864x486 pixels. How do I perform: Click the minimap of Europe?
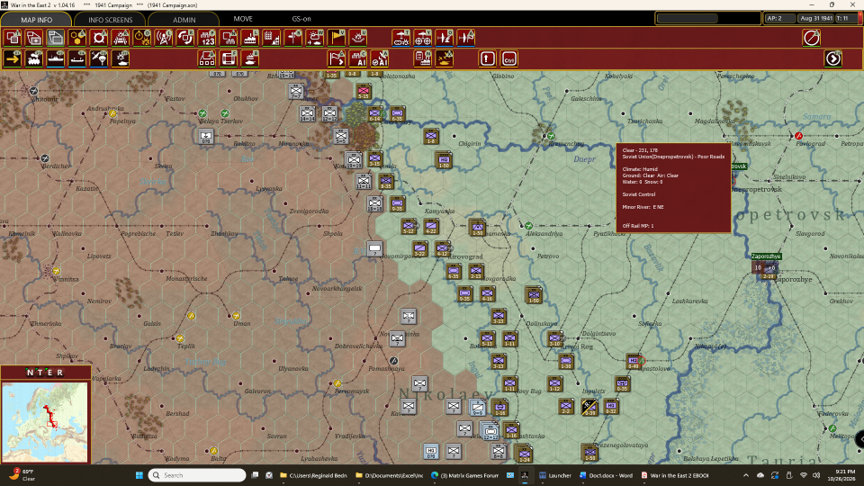(45, 422)
